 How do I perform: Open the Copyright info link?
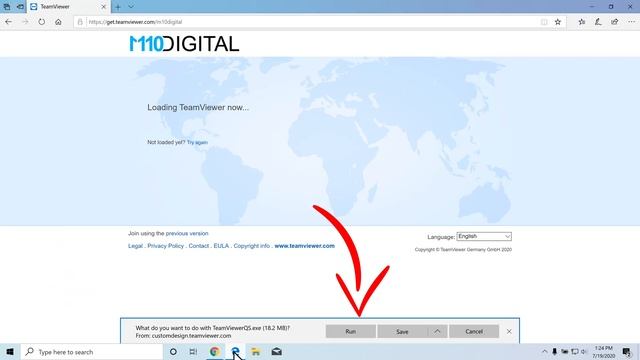coord(251,246)
